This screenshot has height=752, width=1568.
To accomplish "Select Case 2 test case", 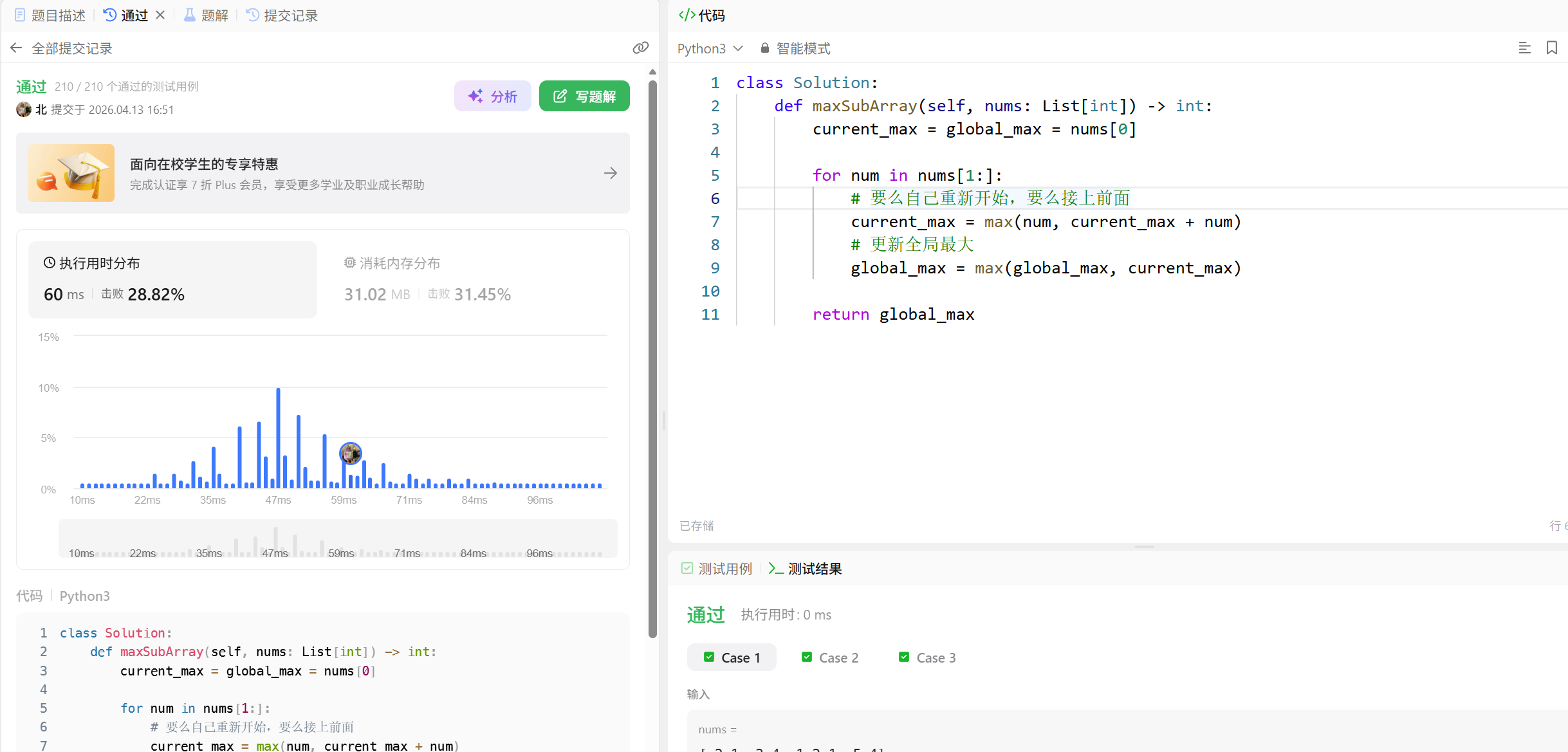I will (x=830, y=657).
